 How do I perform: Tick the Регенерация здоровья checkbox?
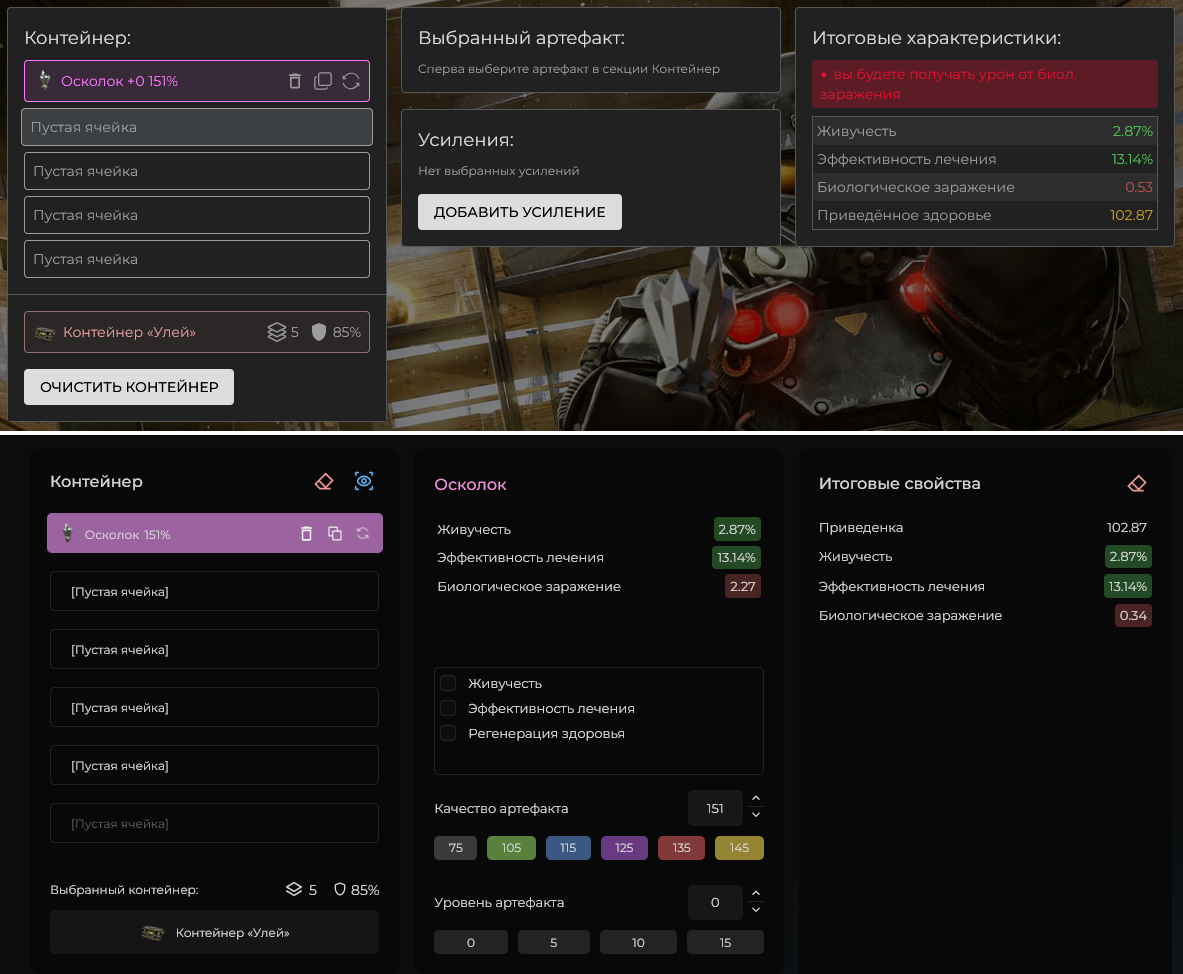[448, 733]
